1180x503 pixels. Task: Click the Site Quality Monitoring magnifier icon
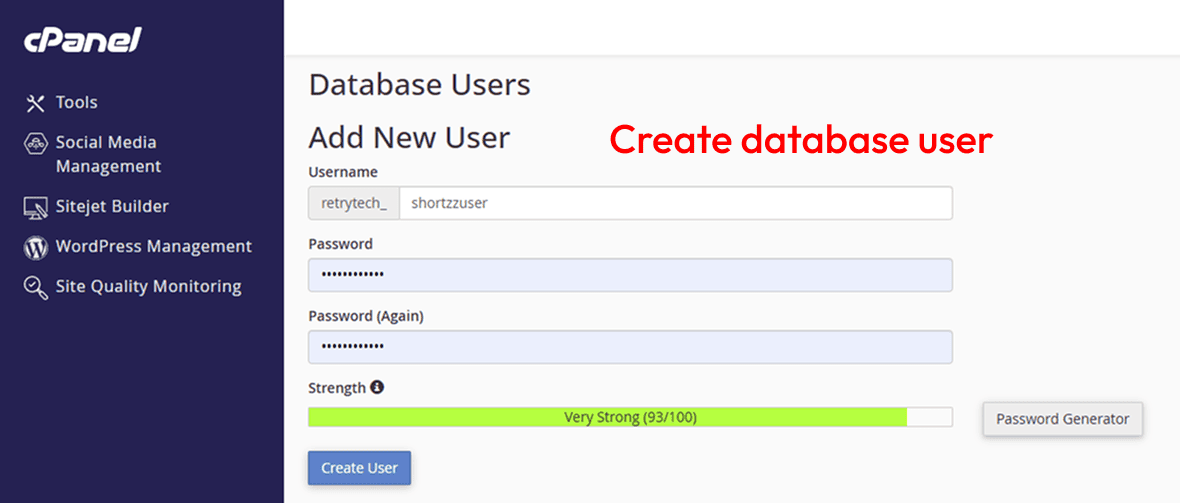pyautogui.click(x=36, y=288)
